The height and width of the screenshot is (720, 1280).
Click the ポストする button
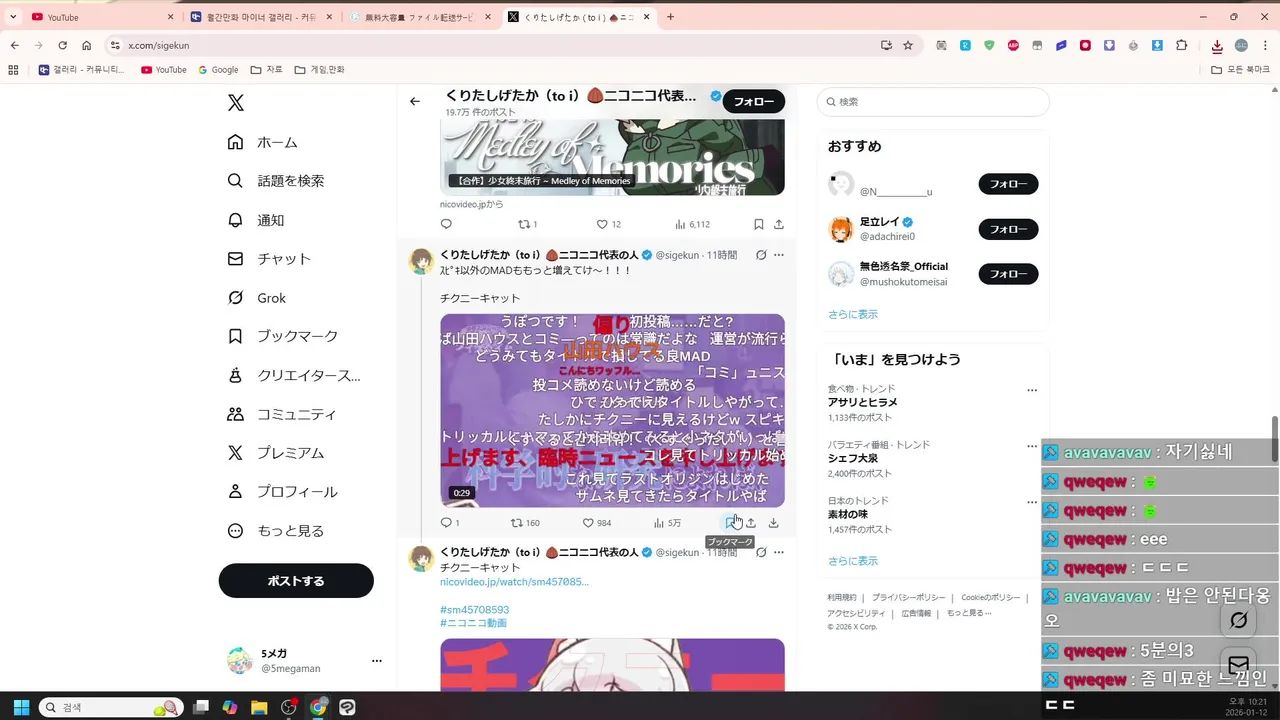[x=296, y=581]
